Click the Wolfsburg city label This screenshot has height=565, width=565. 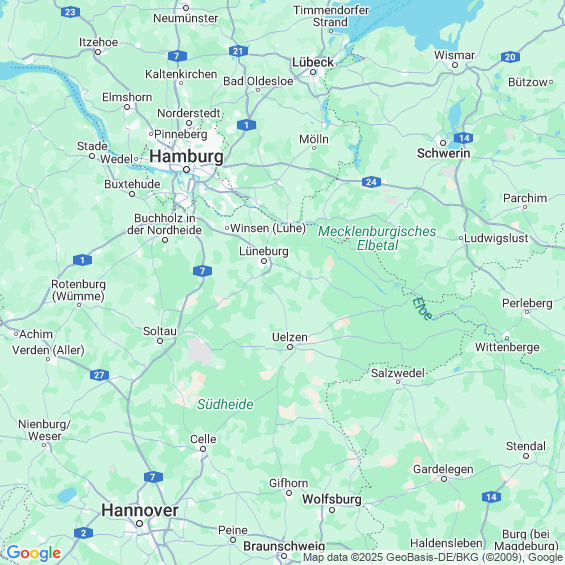tap(332, 499)
